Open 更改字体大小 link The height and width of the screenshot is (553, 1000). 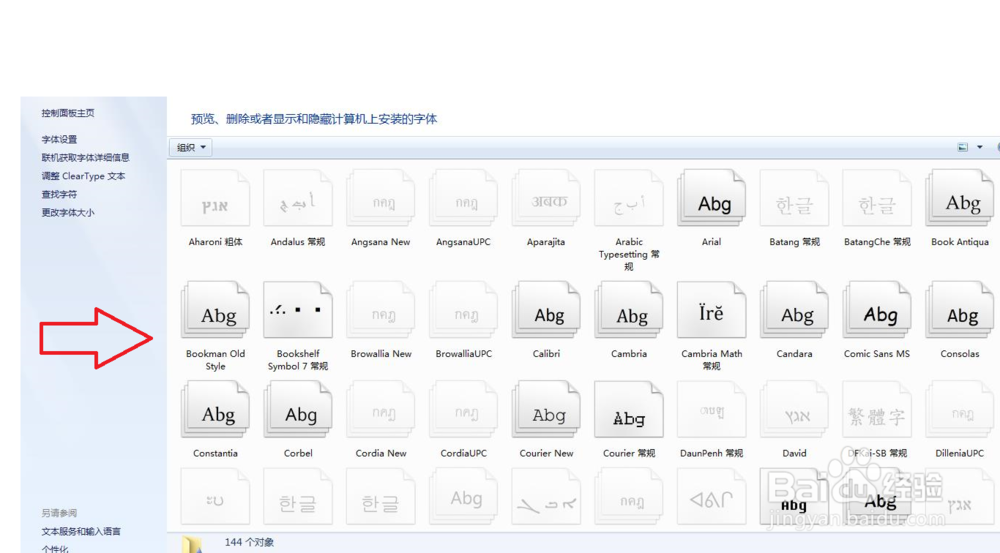pyautogui.click(x=68, y=212)
